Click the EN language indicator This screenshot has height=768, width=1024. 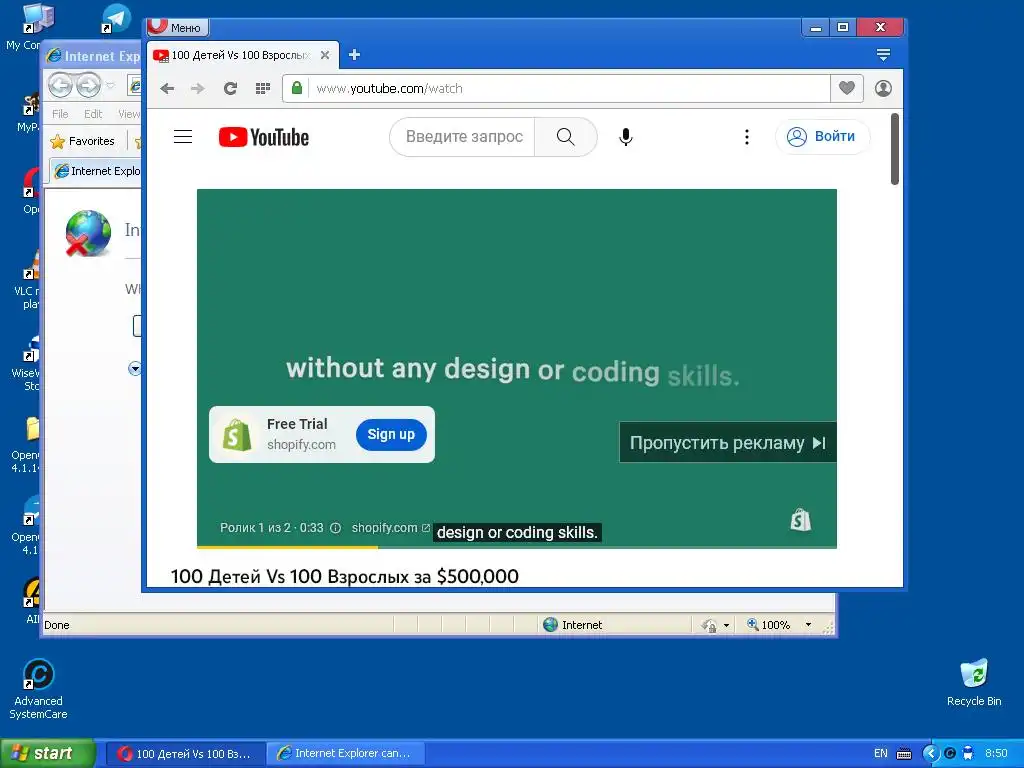[880, 753]
